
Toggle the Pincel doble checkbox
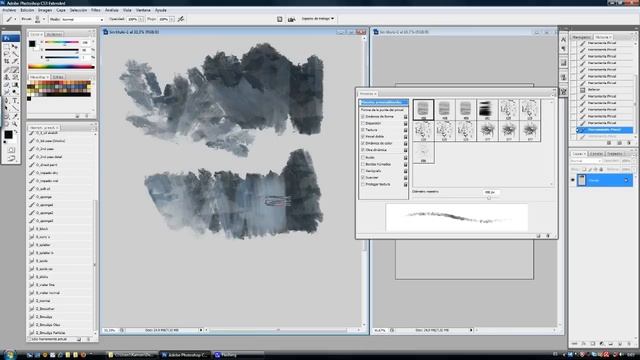point(363,137)
